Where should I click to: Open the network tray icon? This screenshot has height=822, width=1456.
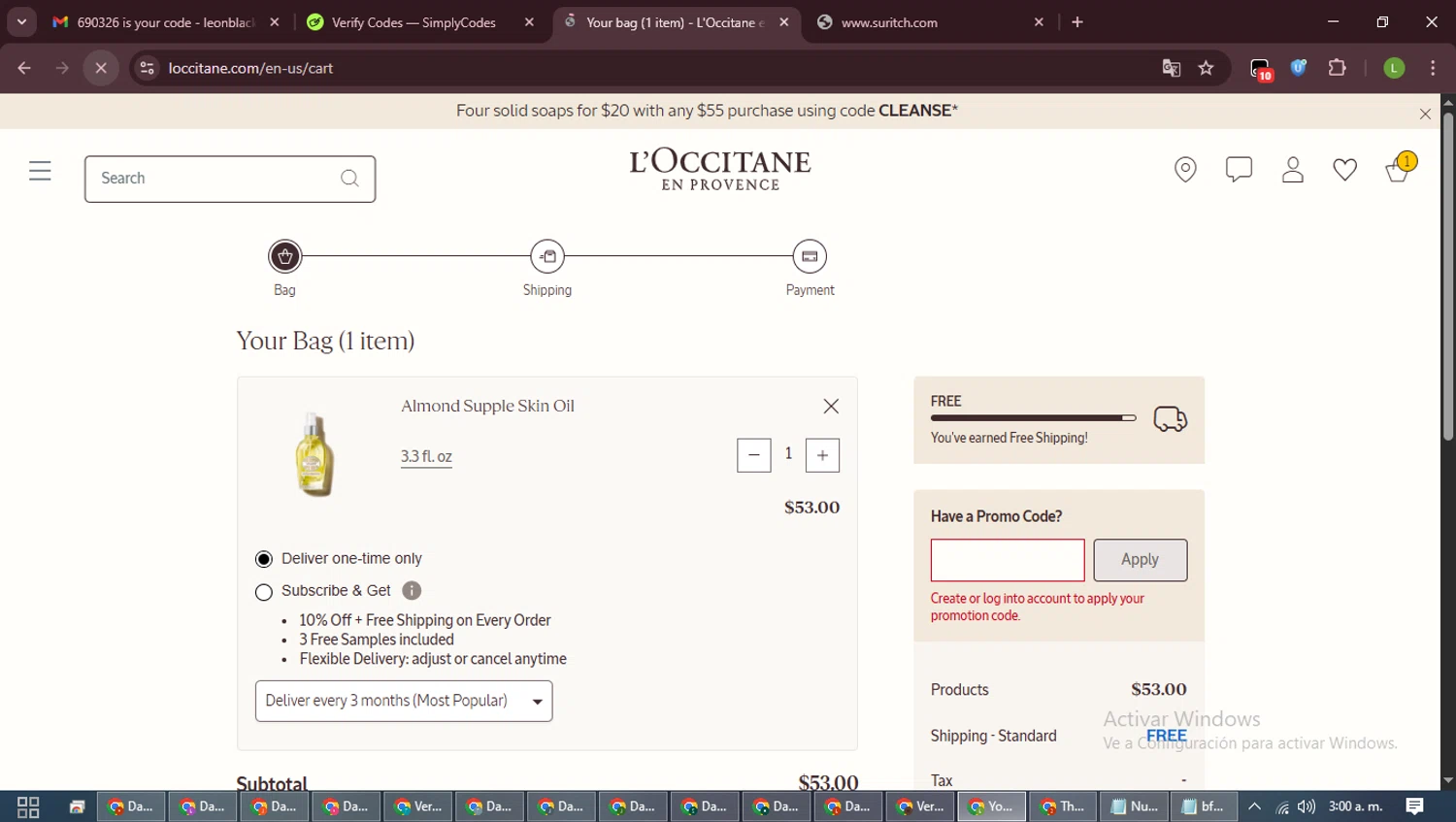pyautogui.click(x=1282, y=807)
